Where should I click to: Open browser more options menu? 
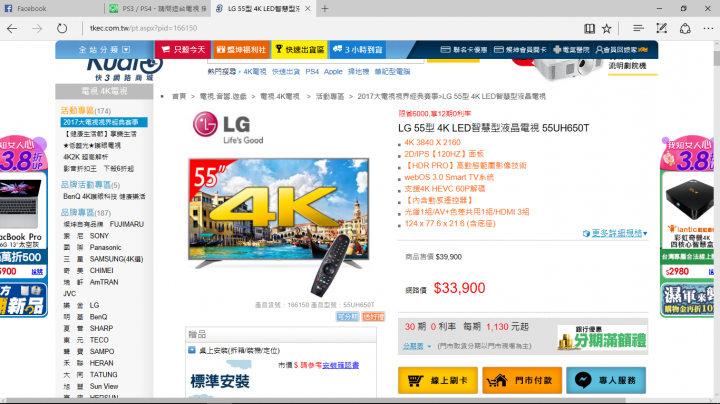click(x=708, y=28)
